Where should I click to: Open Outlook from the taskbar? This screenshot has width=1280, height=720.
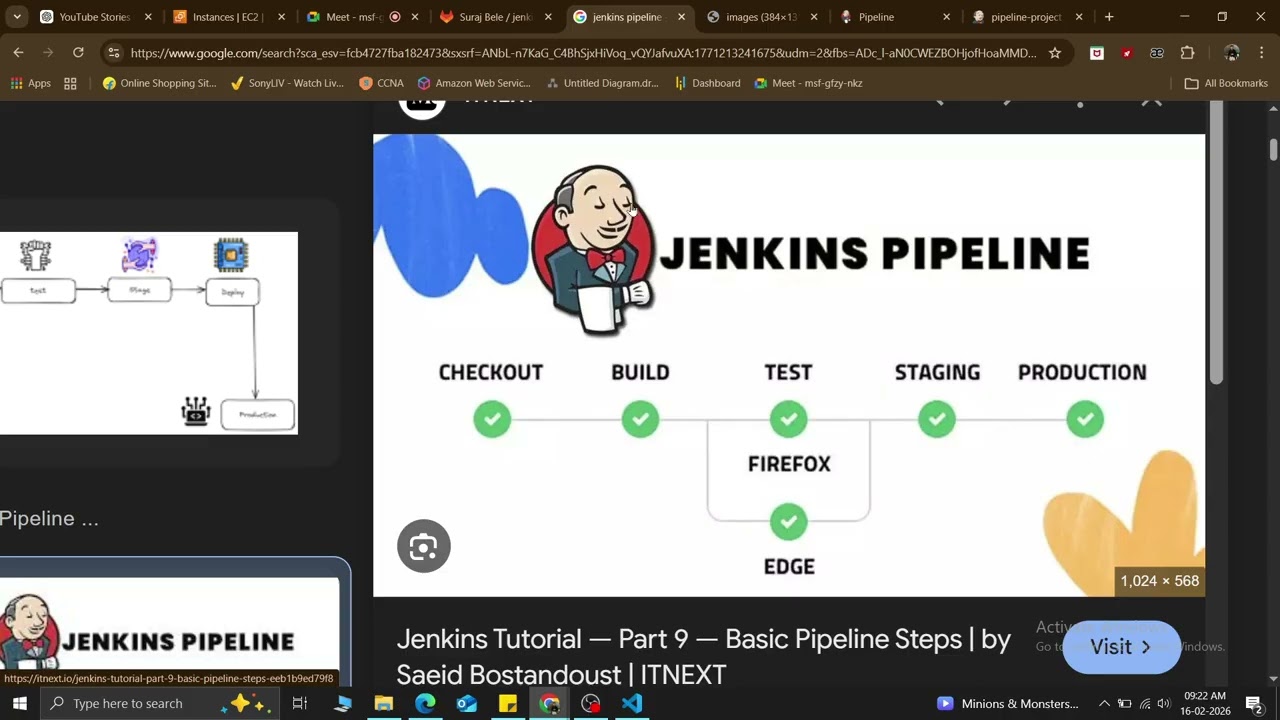467,703
